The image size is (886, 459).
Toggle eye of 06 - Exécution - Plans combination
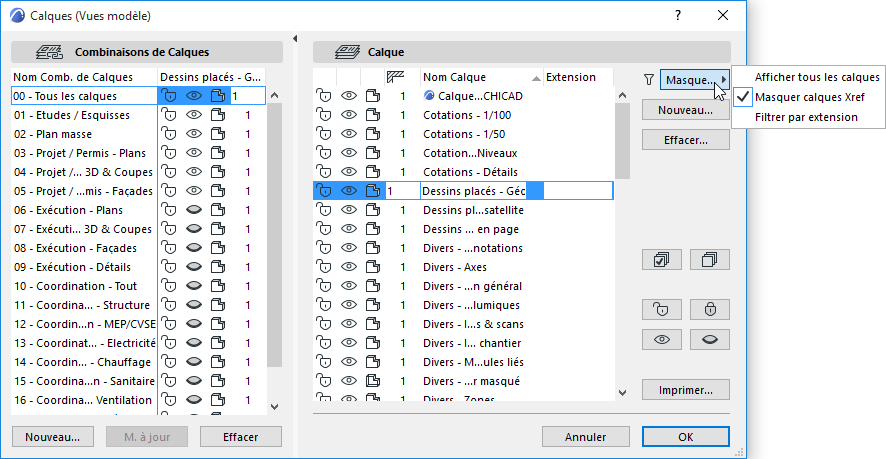coord(194,210)
